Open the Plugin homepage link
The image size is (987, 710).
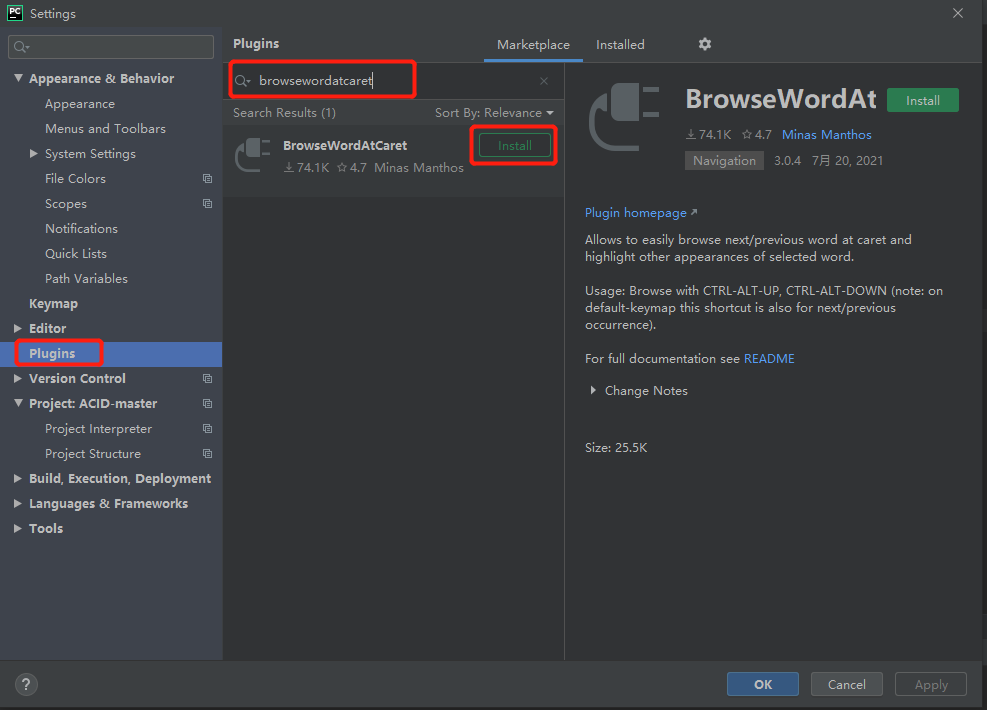tap(635, 212)
